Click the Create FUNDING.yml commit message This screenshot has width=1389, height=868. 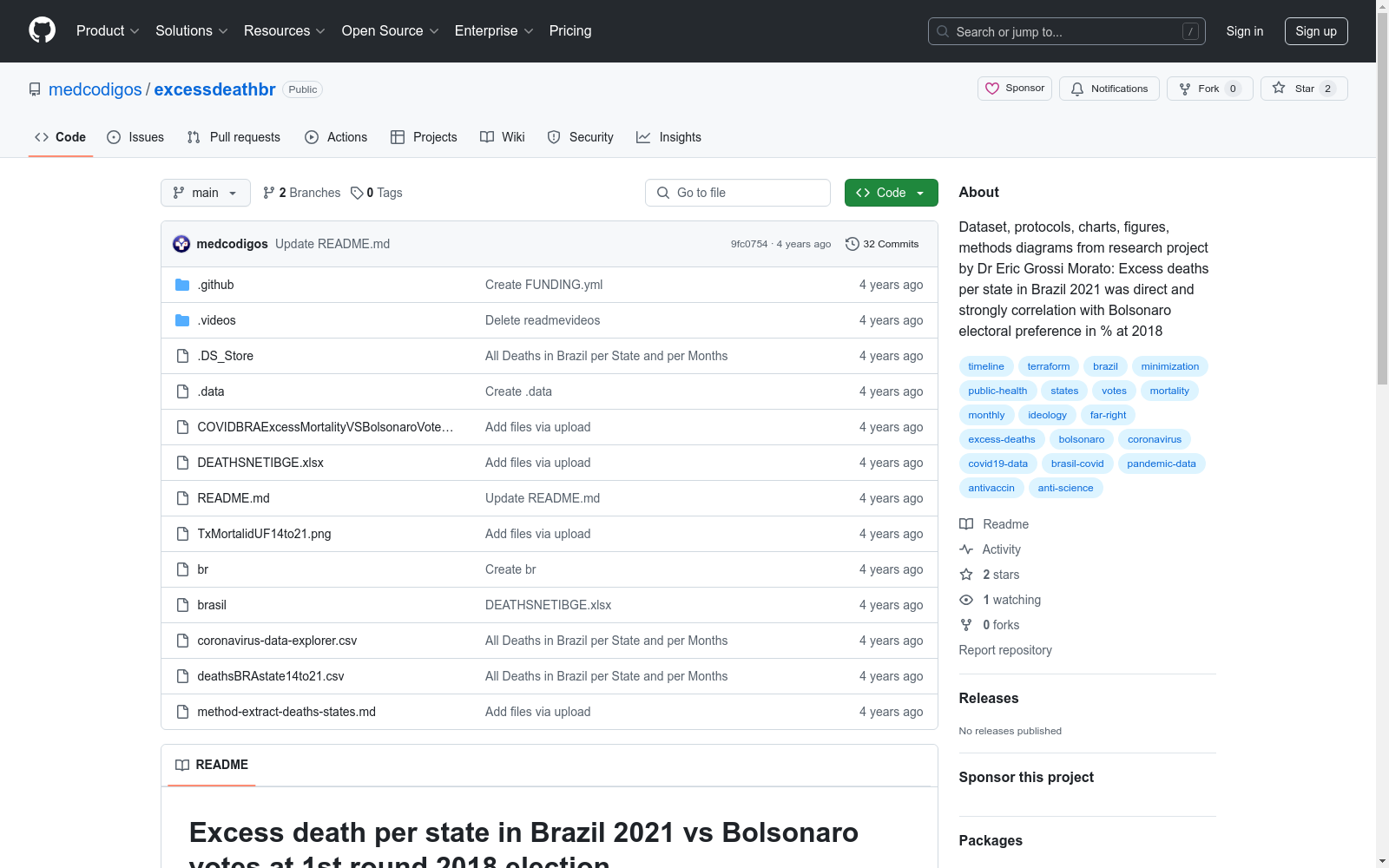click(543, 285)
